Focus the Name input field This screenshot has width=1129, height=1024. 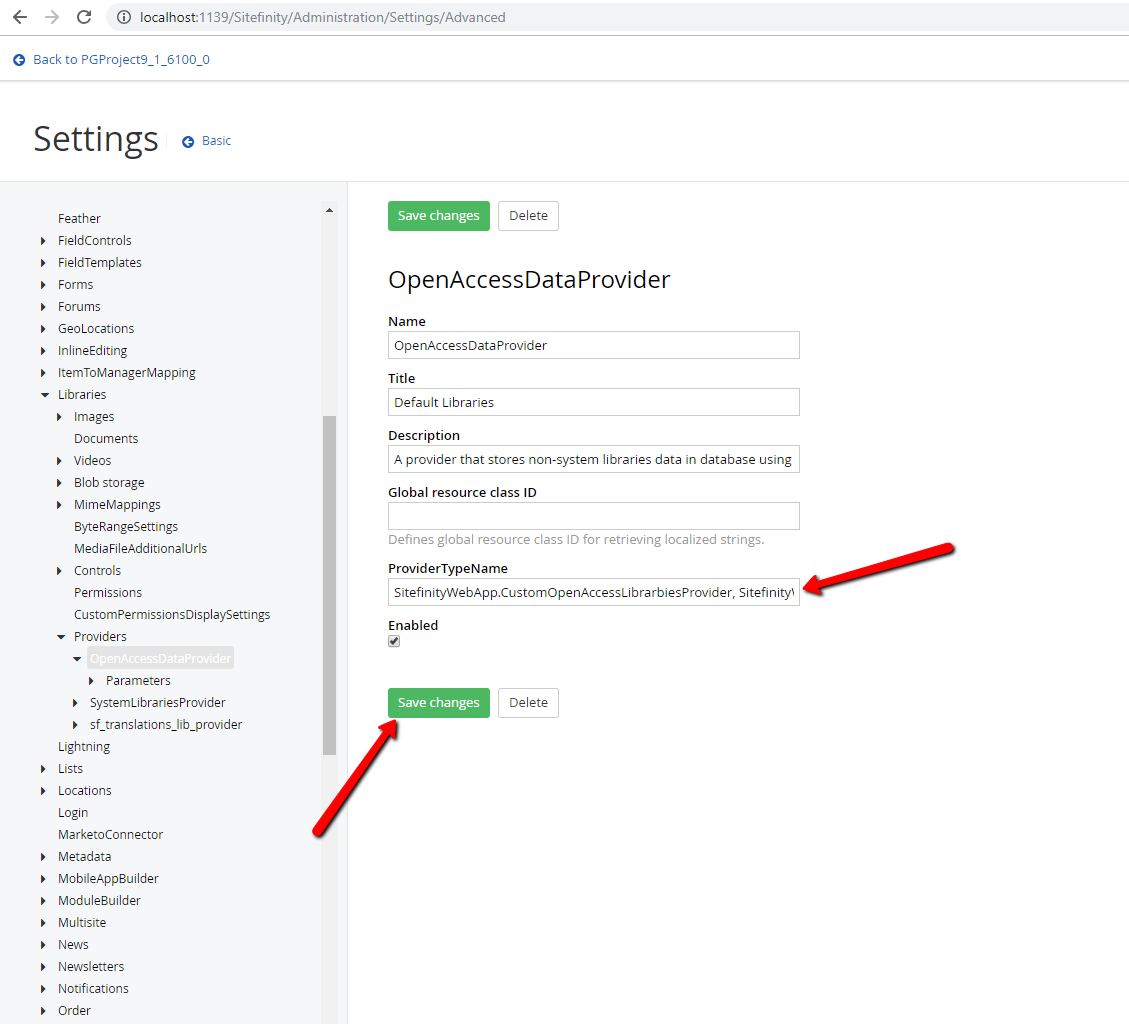pos(593,345)
